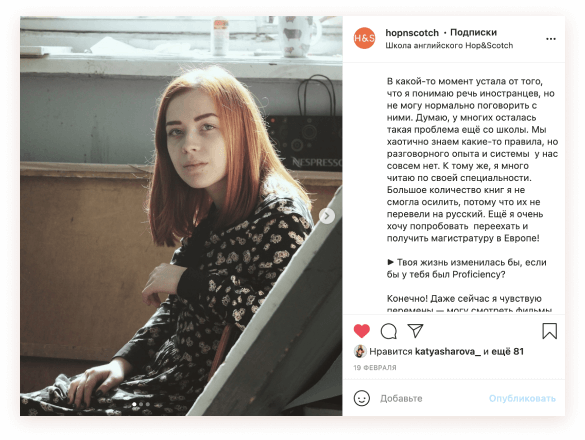Click the Опубликовать post button
The image size is (585, 440).
522,398
